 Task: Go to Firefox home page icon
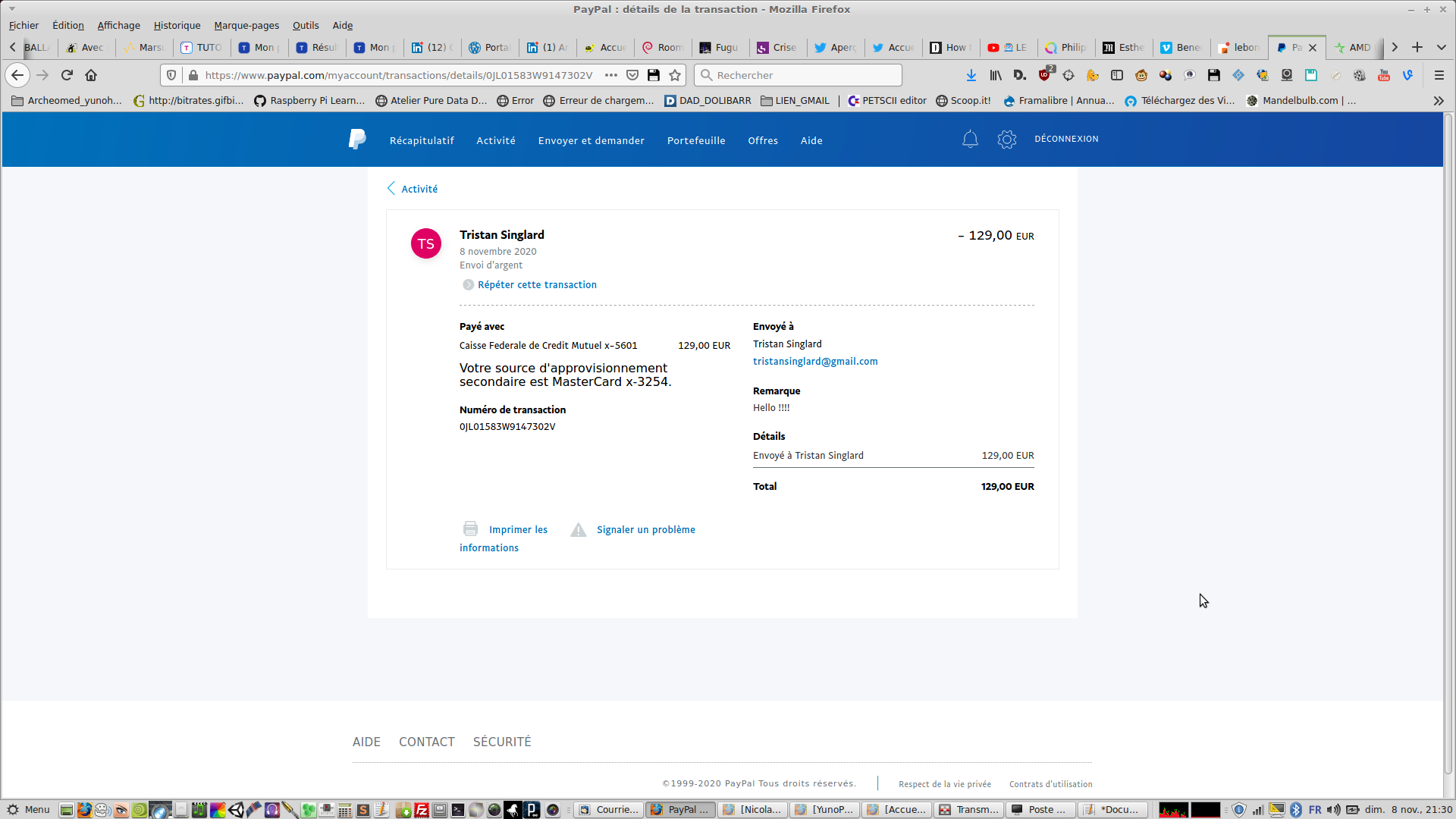91,75
